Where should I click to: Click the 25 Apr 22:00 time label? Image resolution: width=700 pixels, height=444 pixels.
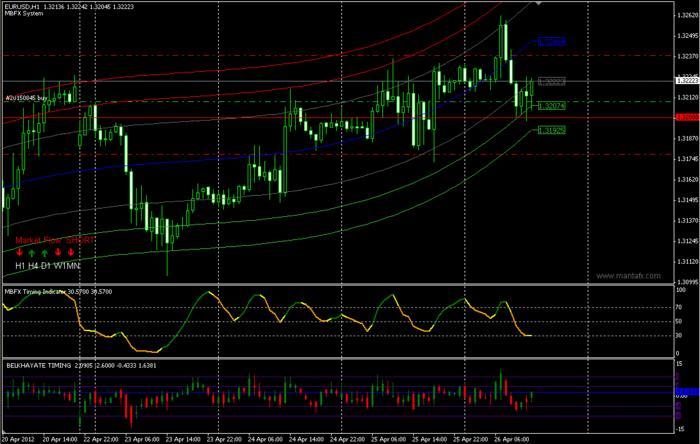pos(471,439)
